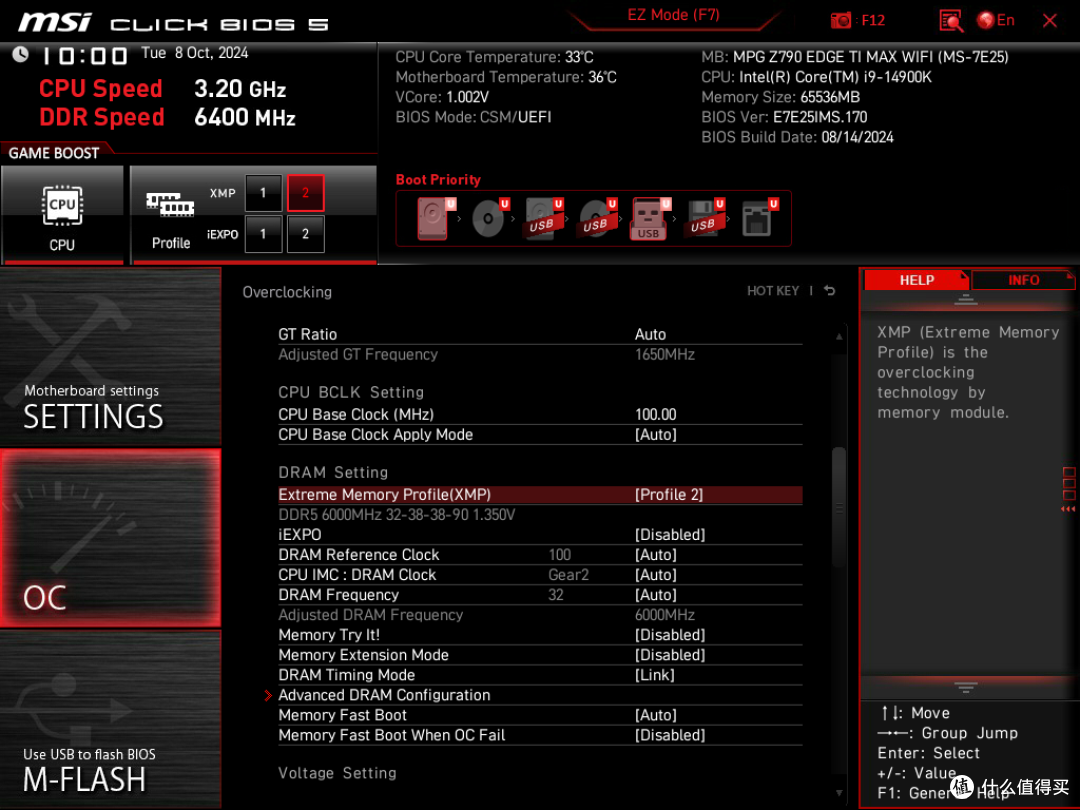1080x810 pixels.
Task: Open M-FLASH BIOS flashing utility
Action: (111, 719)
